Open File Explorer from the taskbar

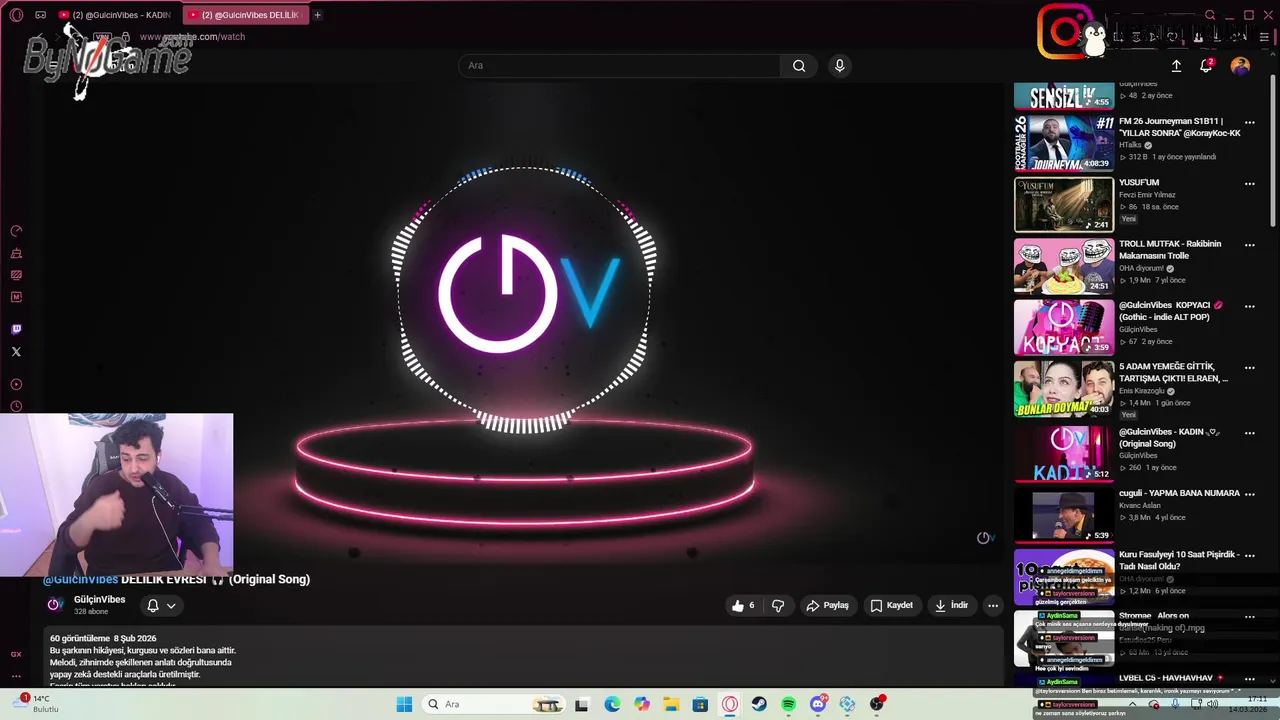(x=671, y=704)
